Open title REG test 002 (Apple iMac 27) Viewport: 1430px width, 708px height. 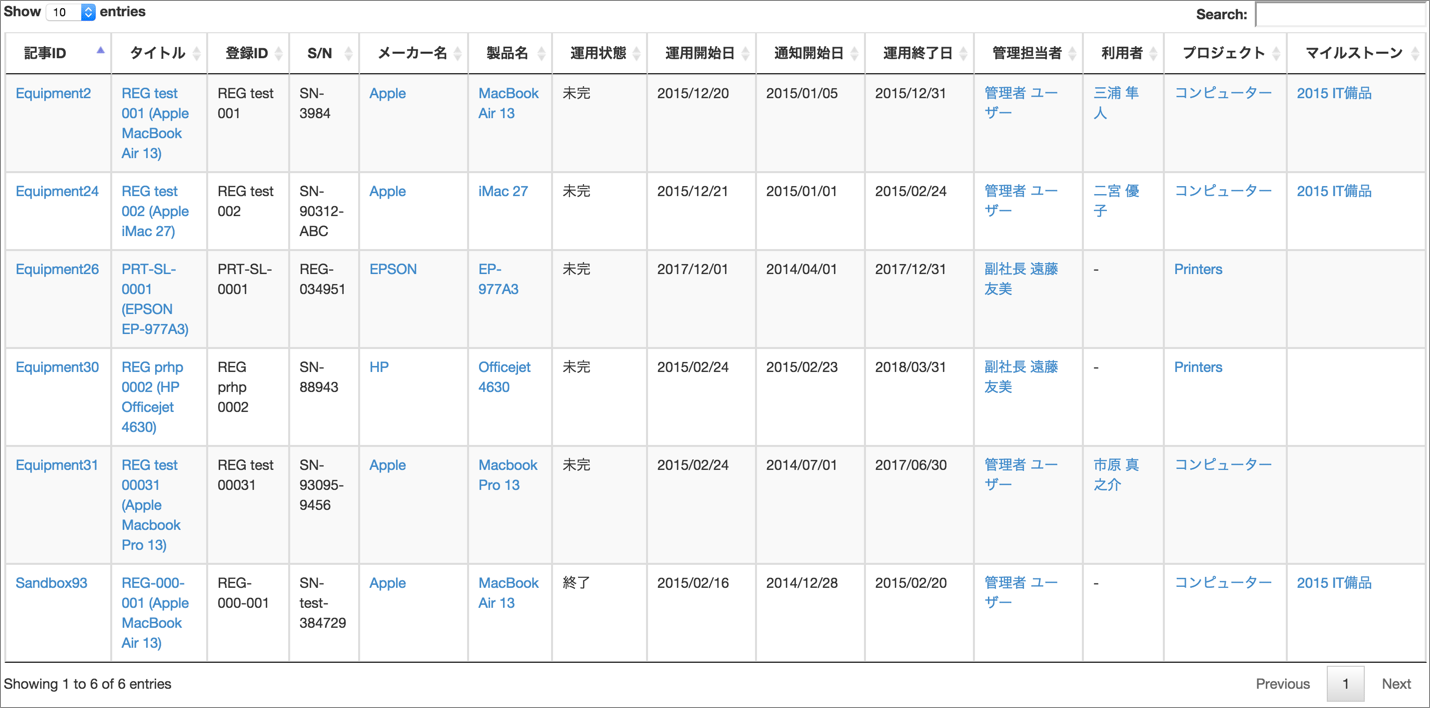(155, 211)
